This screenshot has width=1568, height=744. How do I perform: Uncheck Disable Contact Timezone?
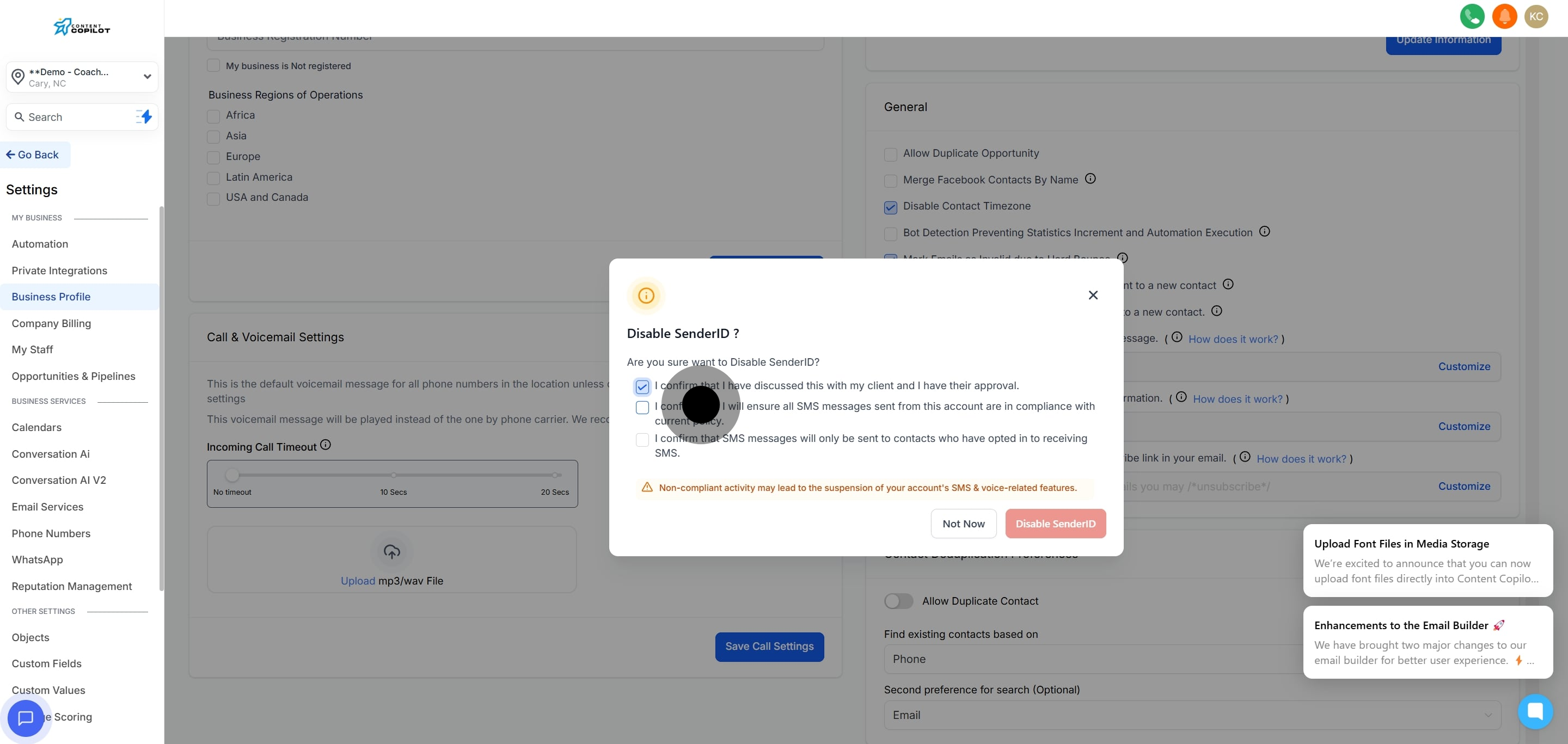click(890, 207)
